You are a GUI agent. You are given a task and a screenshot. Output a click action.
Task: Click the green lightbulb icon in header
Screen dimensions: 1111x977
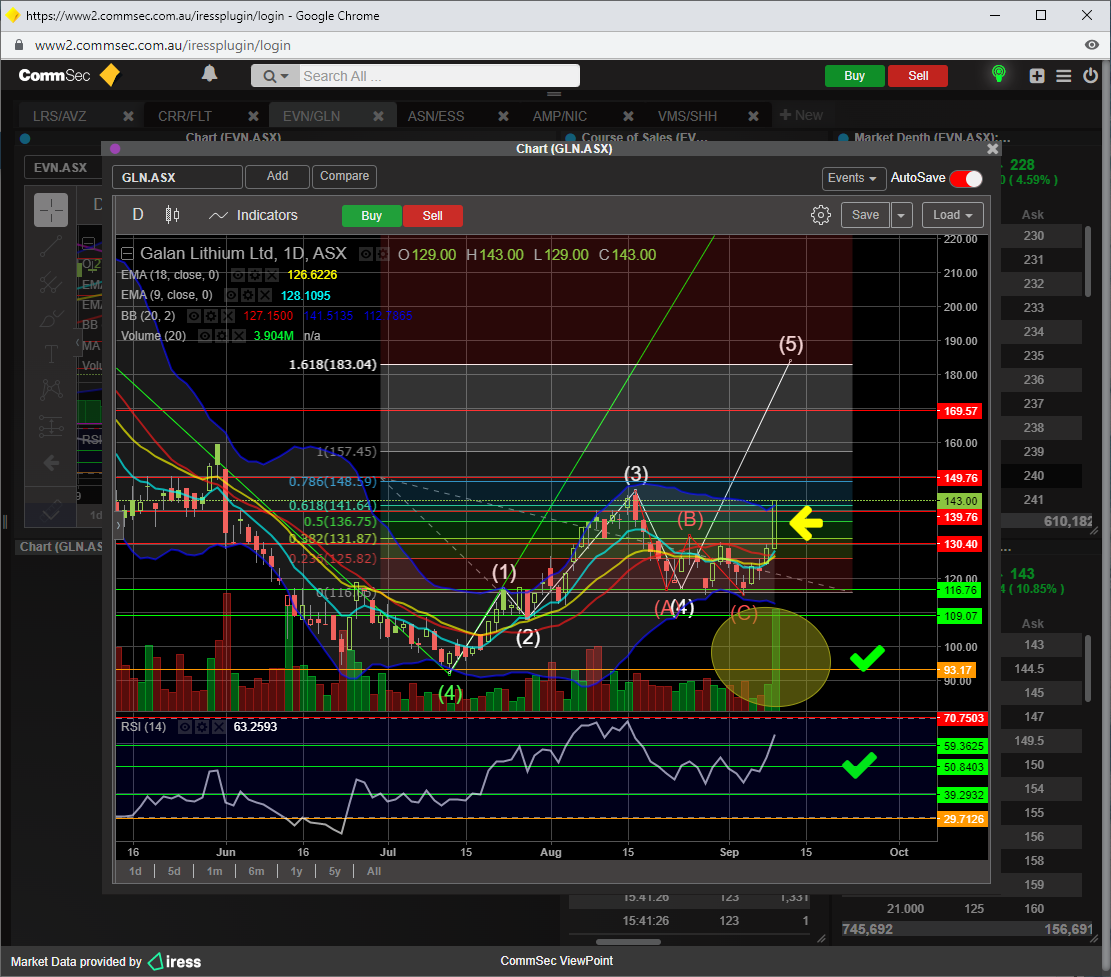click(x=998, y=74)
